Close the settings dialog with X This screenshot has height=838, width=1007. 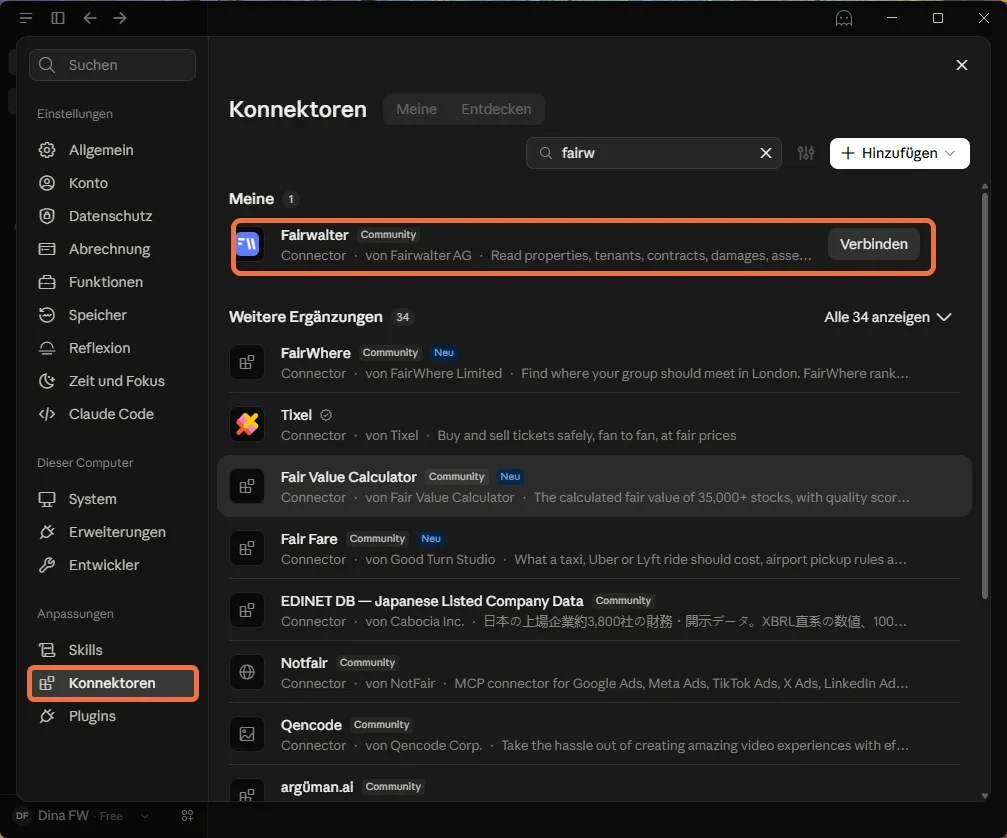click(961, 65)
